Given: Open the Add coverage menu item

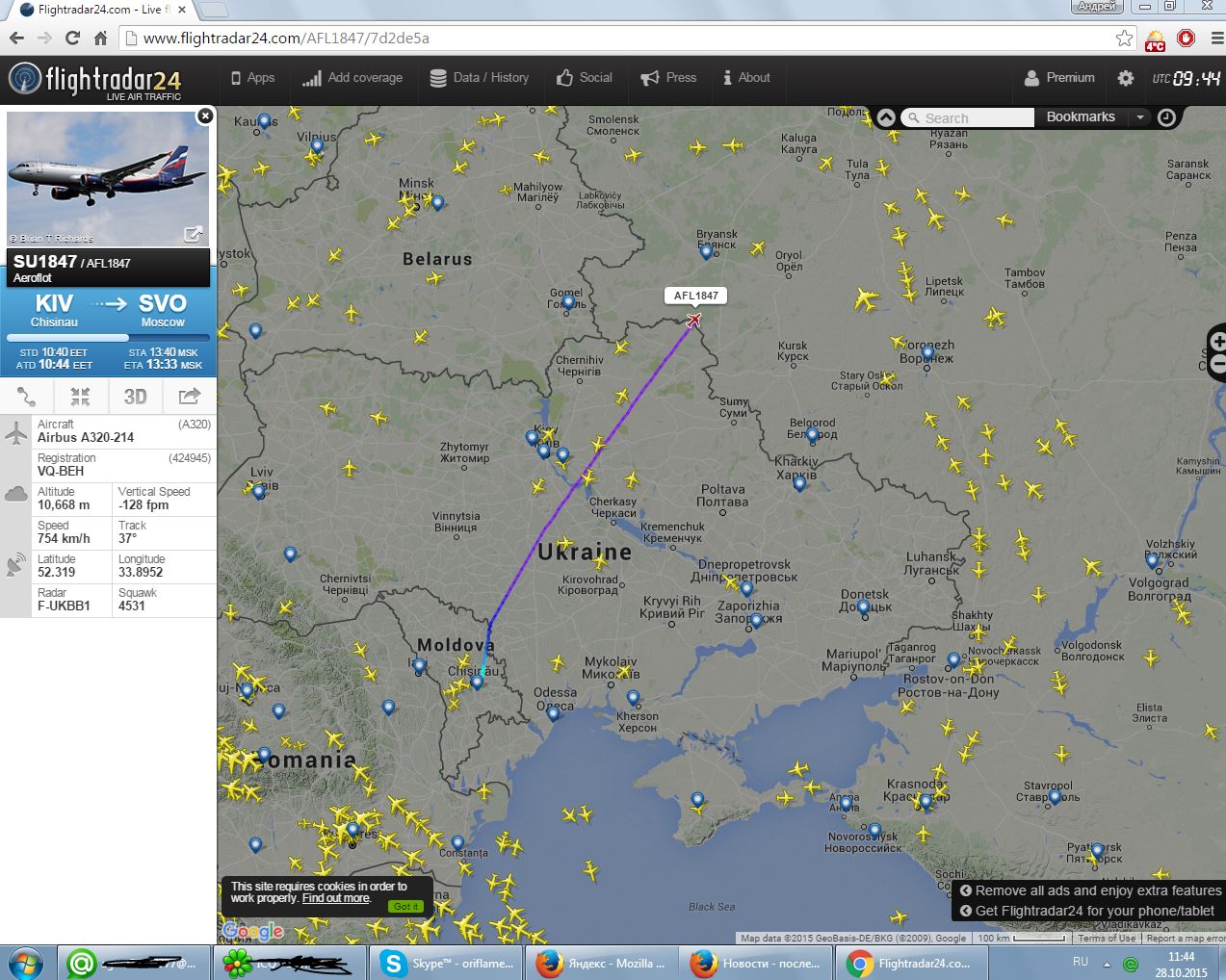Looking at the screenshot, I should (x=352, y=78).
